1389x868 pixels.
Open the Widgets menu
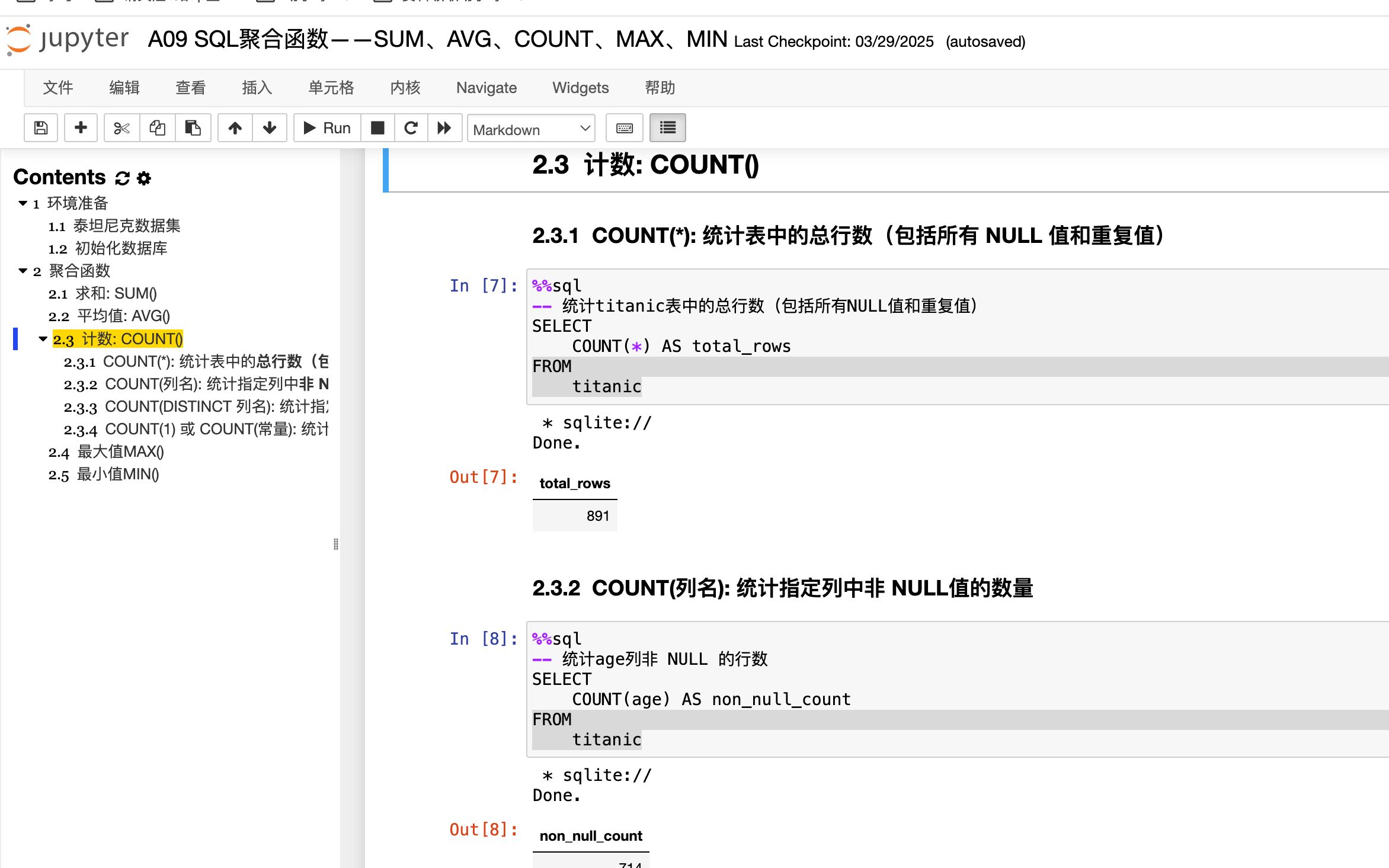580,88
